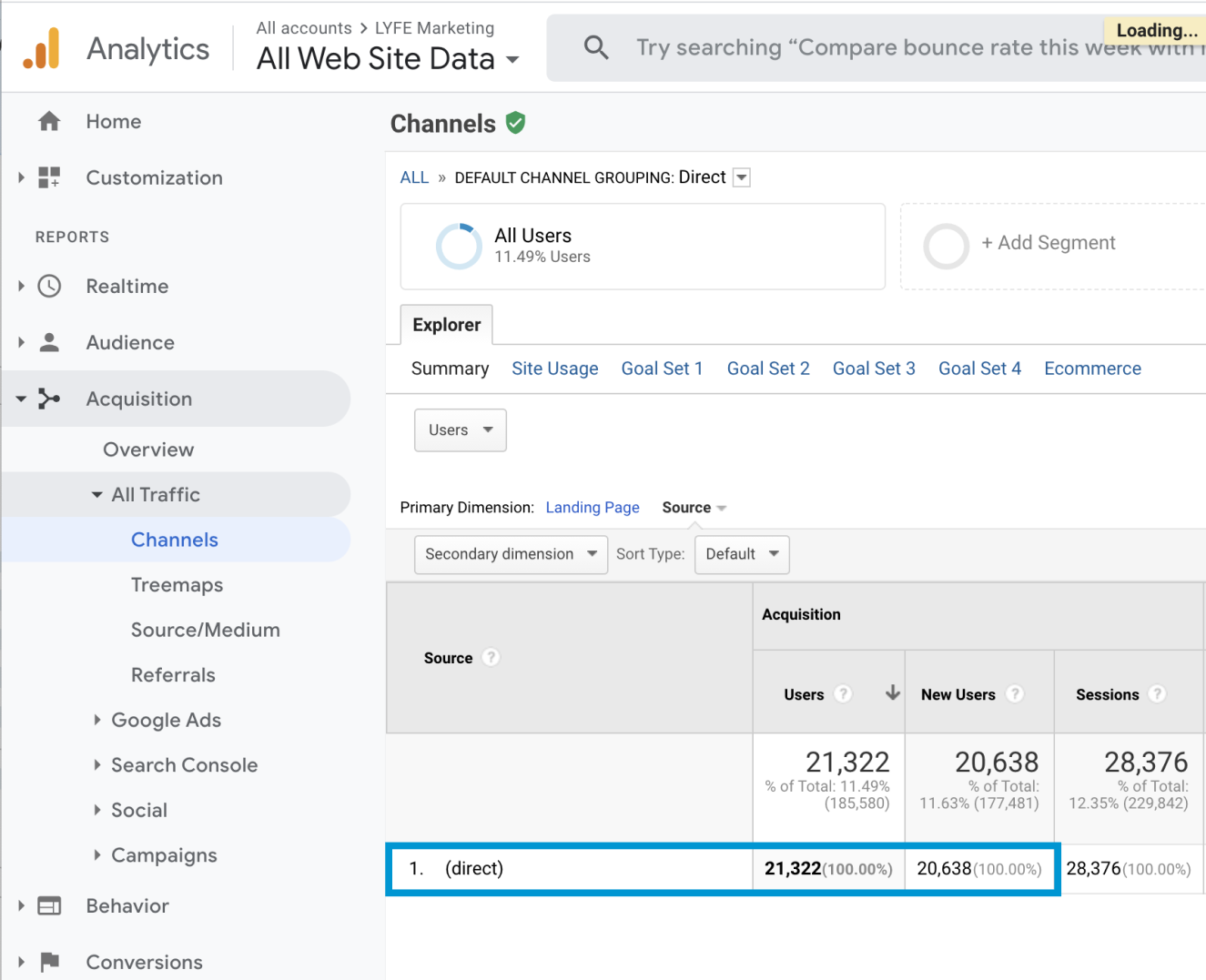This screenshot has height=980, width=1206.
Task: Click the ALL breadcrumb link
Action: [x=414, y=177]
